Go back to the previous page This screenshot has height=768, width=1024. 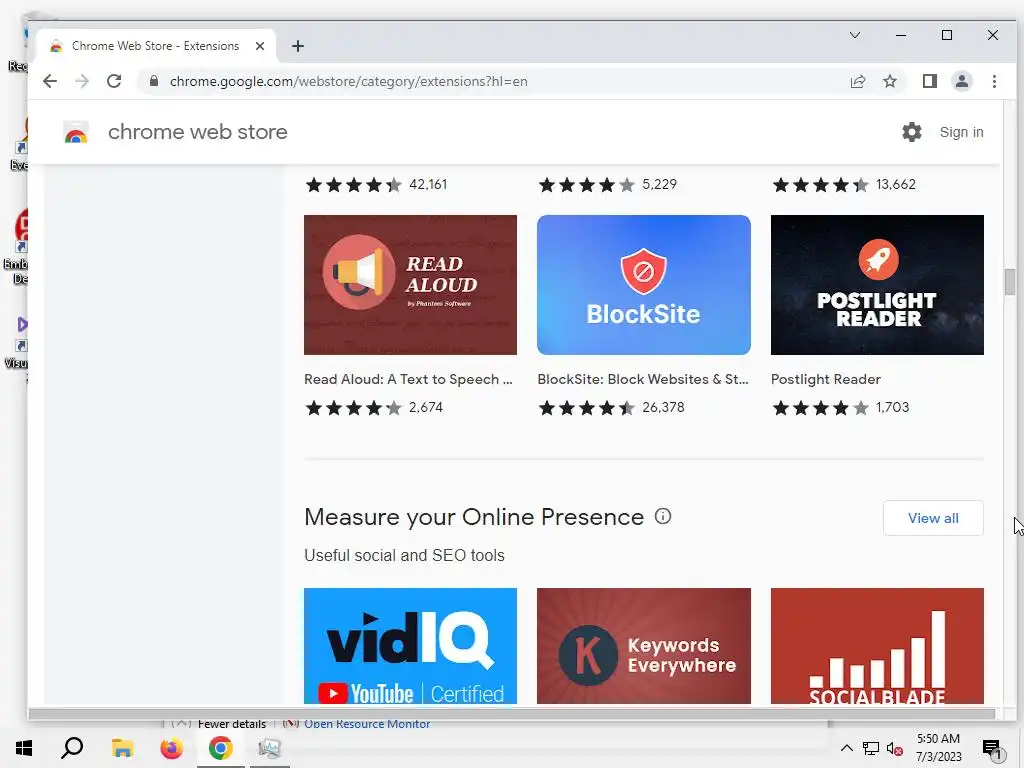[x=50, y=81]
